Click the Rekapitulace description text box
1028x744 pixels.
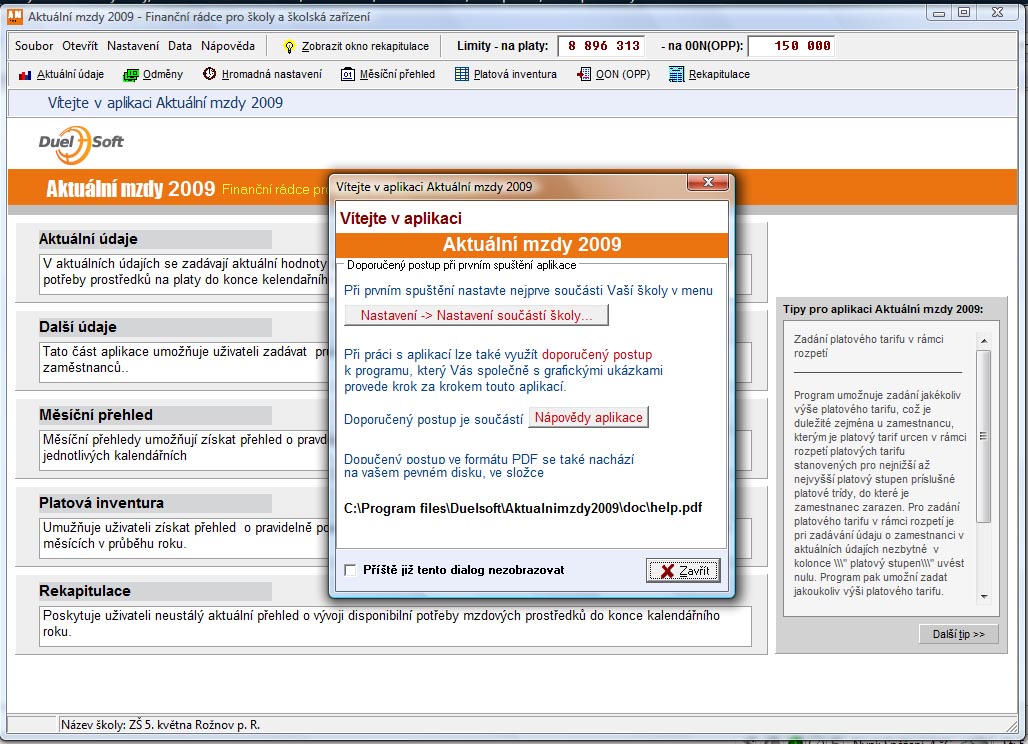click(x=395, y=626)
